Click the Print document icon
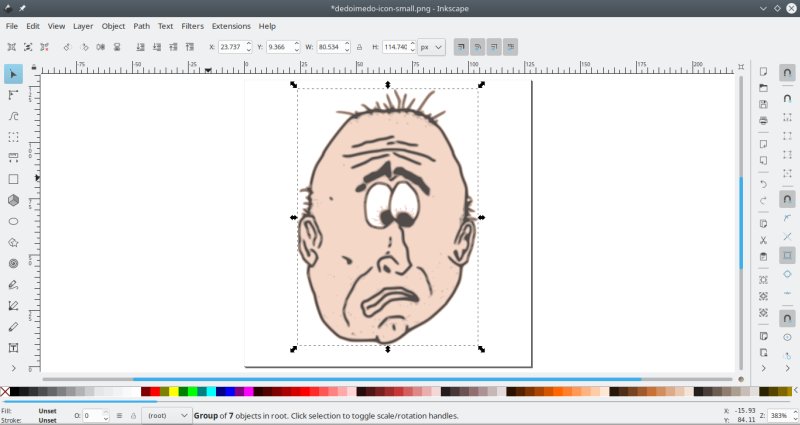 click(x=763, y=120)
